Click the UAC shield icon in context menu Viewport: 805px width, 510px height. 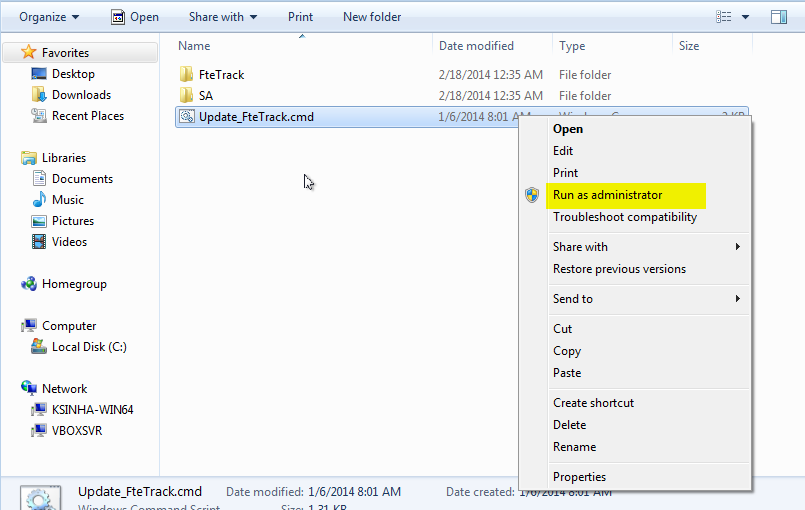pyautogui.click(x=532, y=195)
